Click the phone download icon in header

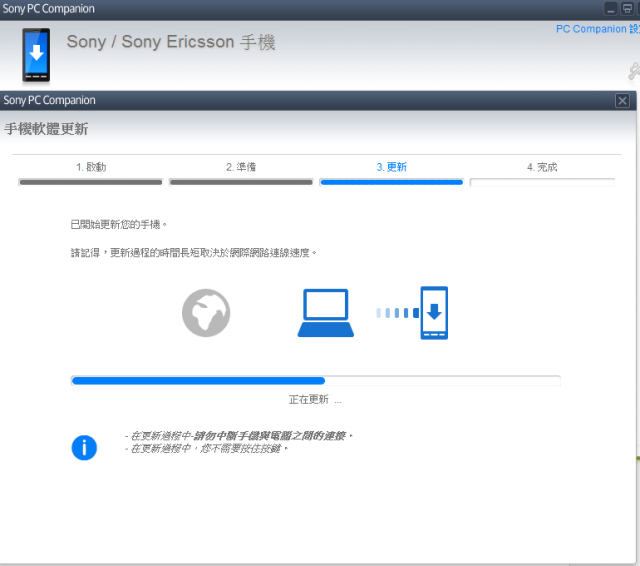pos(36,55)
